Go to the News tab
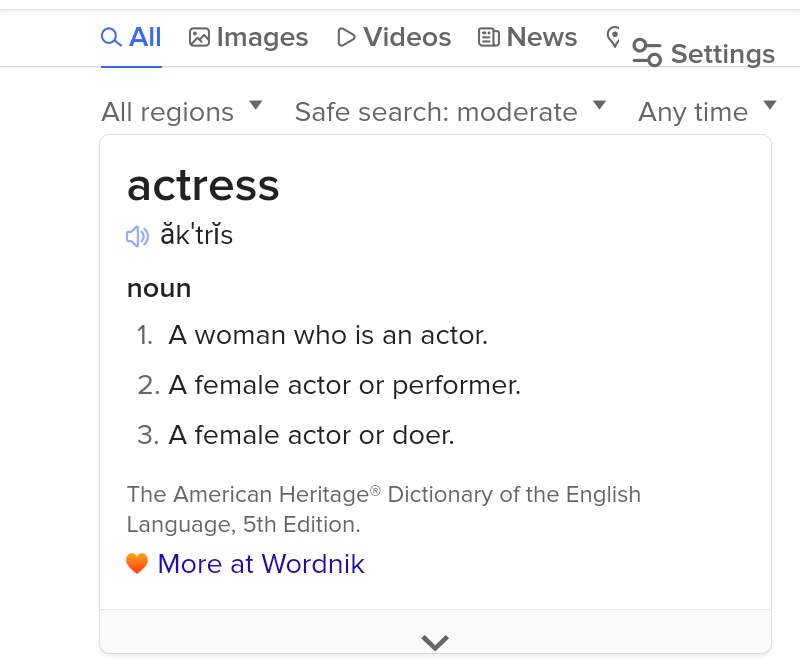 tap(541, 37)
